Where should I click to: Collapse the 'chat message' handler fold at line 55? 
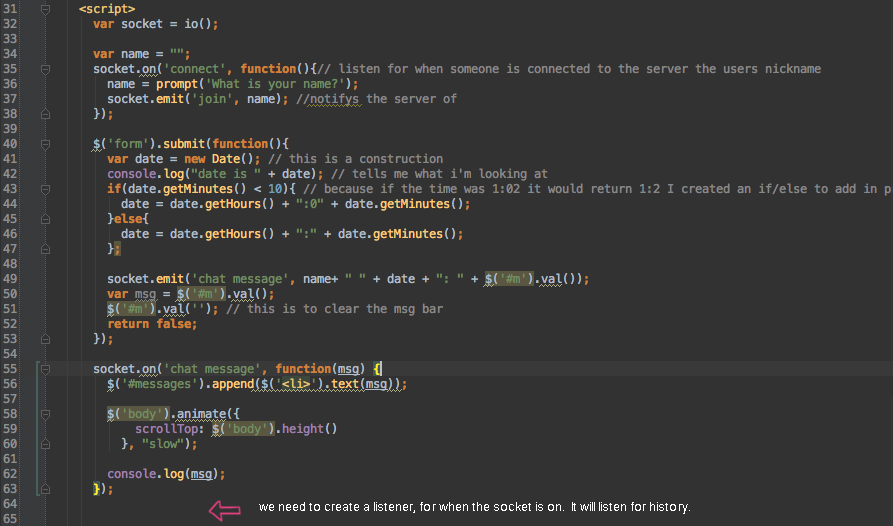[46, 369]
